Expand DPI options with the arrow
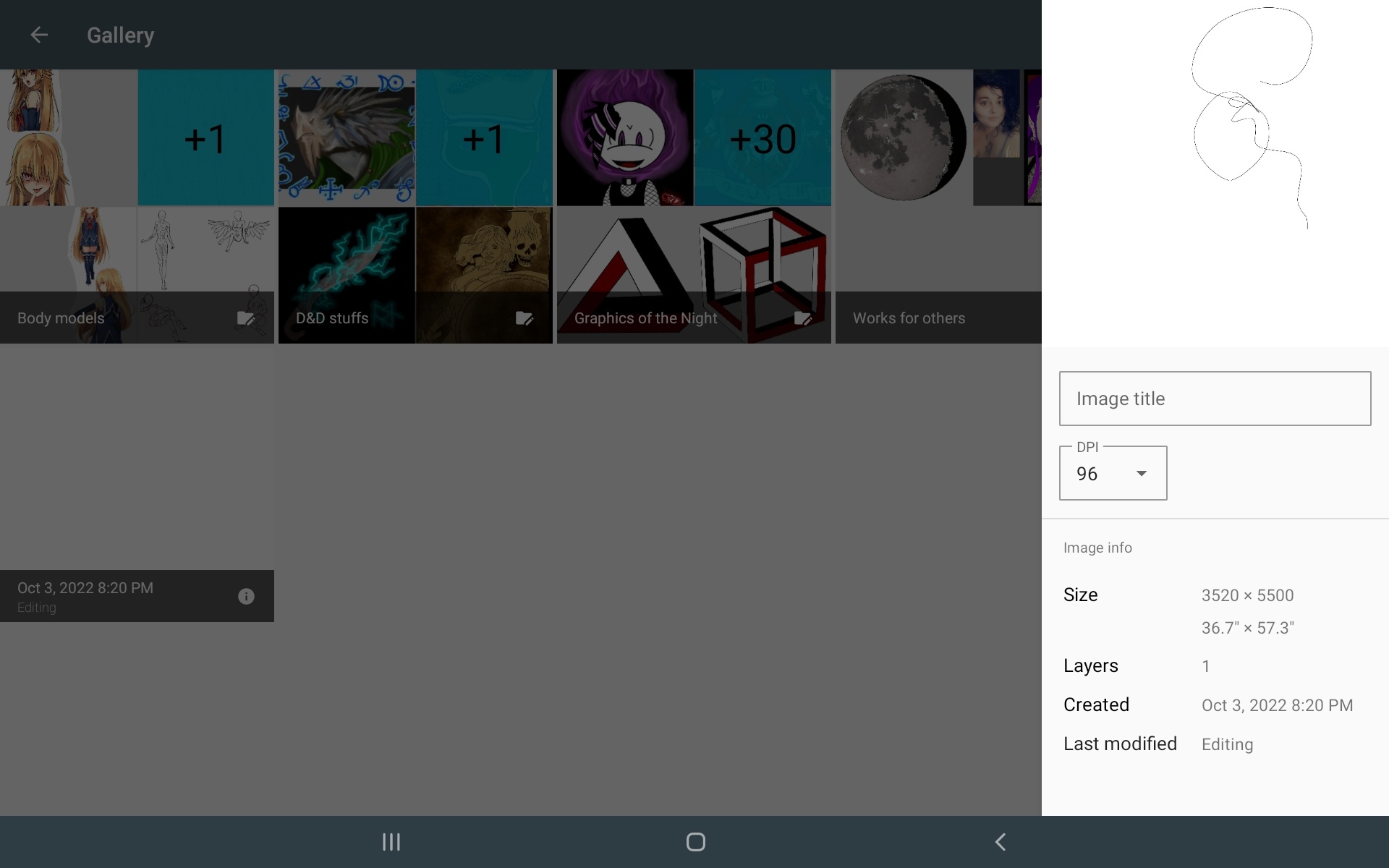 click(1142, 474)
